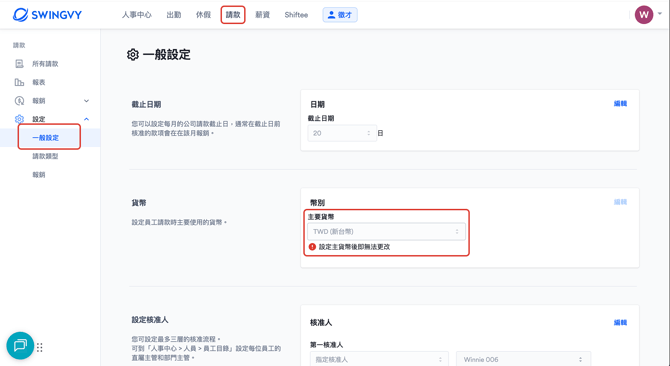Click 編輯 link in 幣別 card

point(620,202)
